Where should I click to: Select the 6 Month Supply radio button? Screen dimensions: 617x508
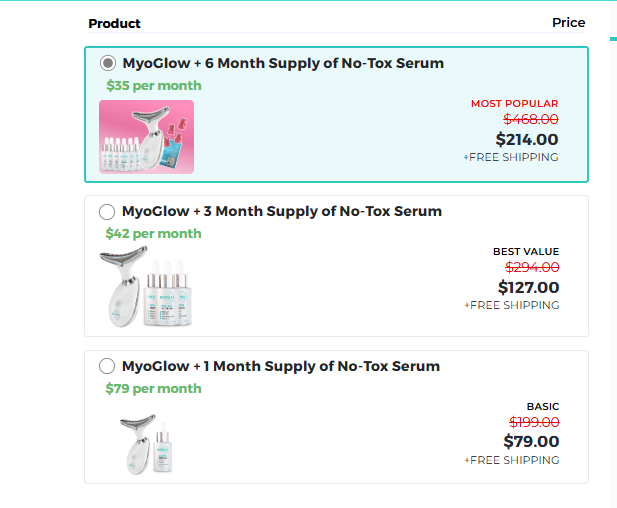(108, 63)
